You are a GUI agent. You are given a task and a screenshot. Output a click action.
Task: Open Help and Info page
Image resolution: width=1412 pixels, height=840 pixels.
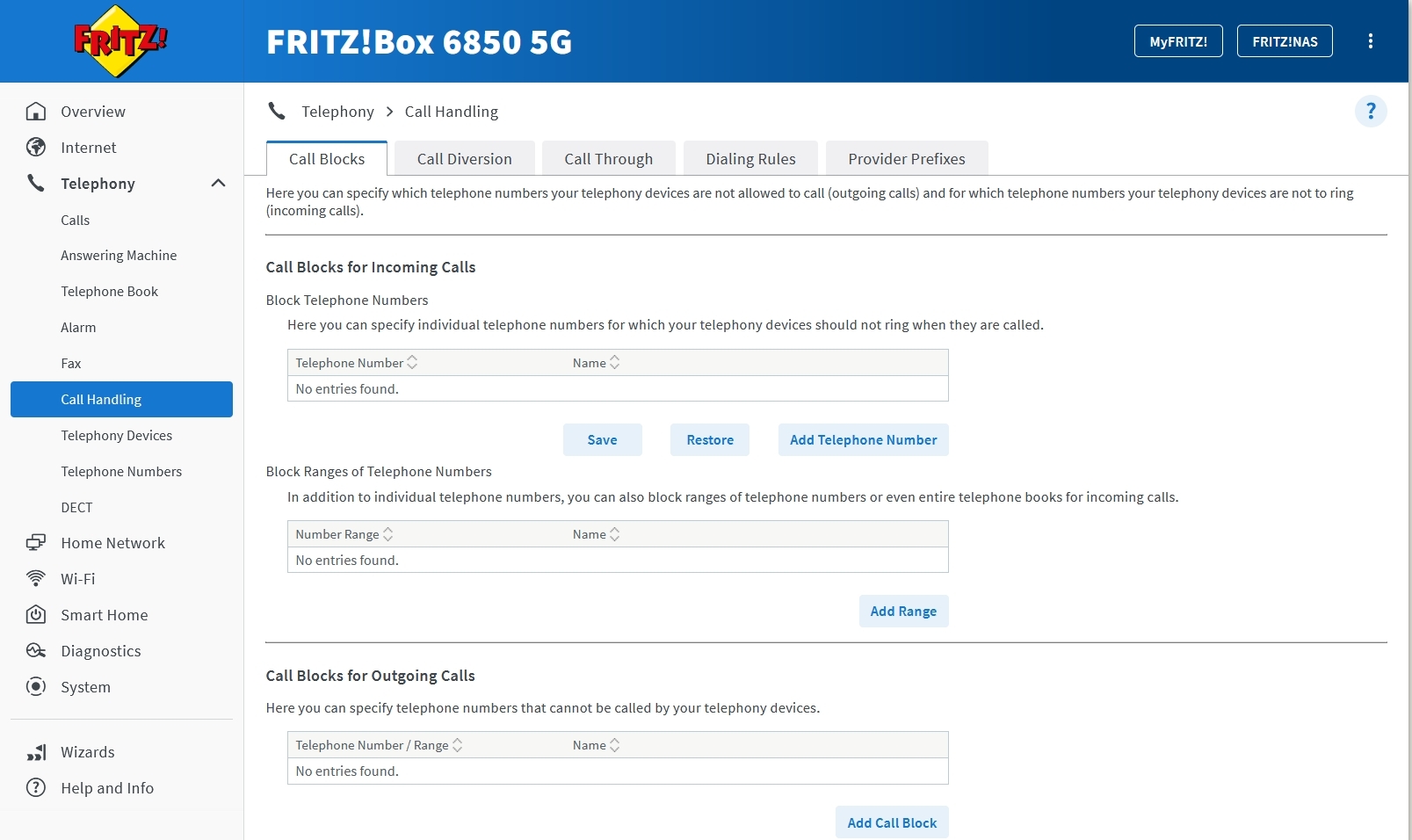[x=107, y=788]
